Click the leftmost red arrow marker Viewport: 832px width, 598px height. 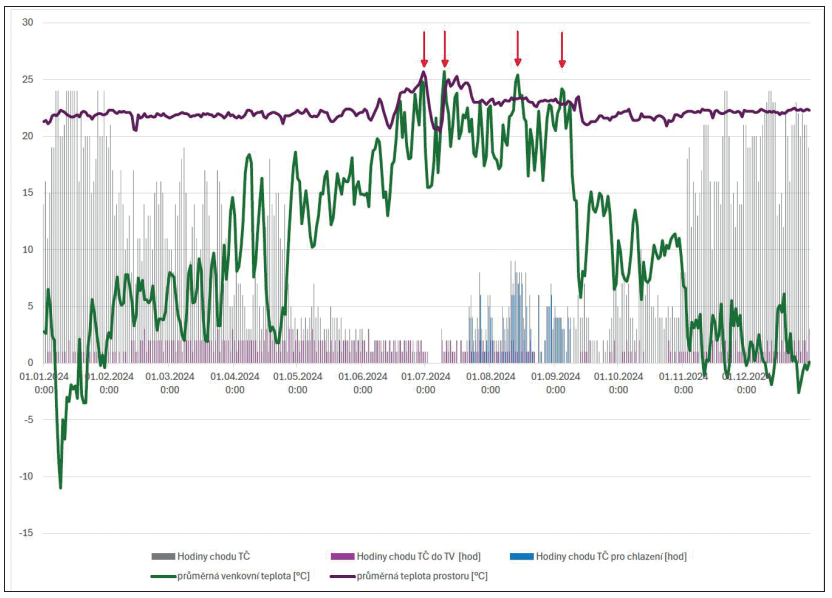(x=424, y=48)
